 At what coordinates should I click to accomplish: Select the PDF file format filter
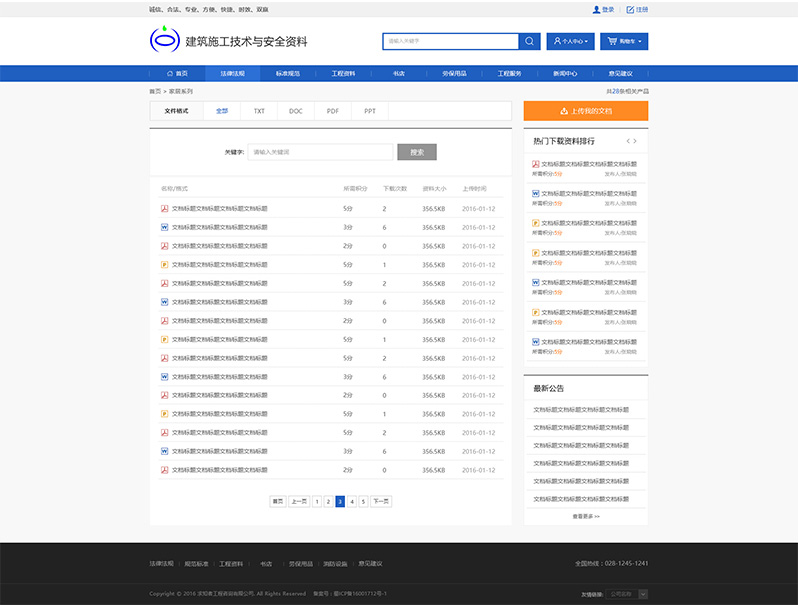pyautogui.click(x=332, y=111)
